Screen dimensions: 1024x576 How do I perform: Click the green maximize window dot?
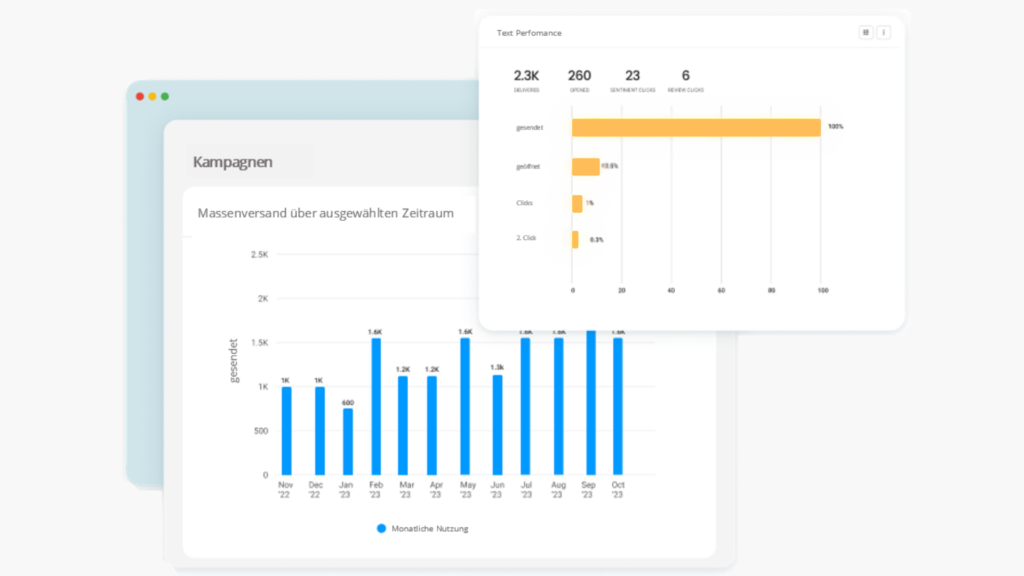point(165,96)
